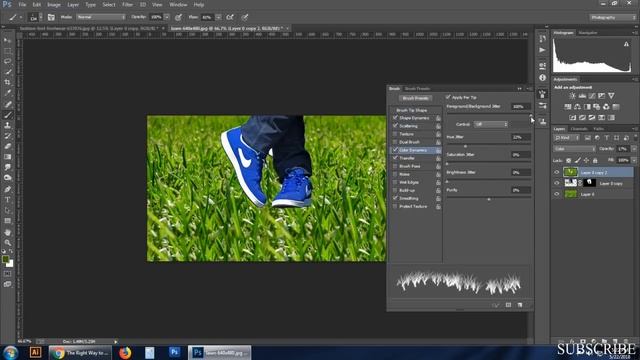Image resolution: width=640 pixels, height=360 pixels.
Task: Select the Eyedropper tool
Action: pyautogui.click(x=7, y=93)
